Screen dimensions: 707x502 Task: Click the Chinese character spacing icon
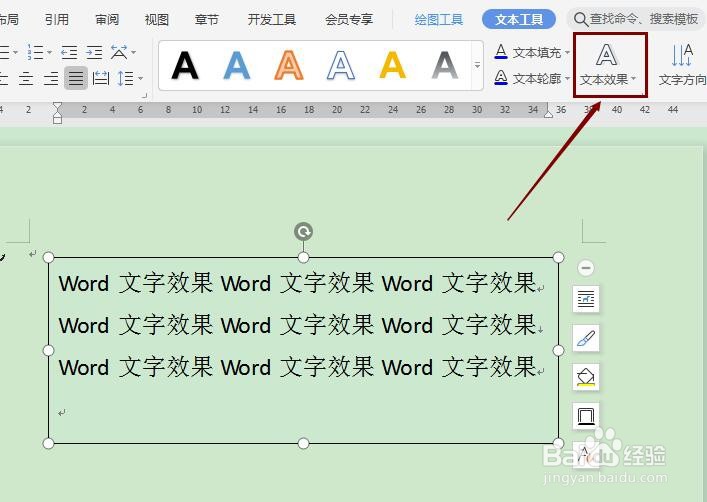click(x=119, y=52)
